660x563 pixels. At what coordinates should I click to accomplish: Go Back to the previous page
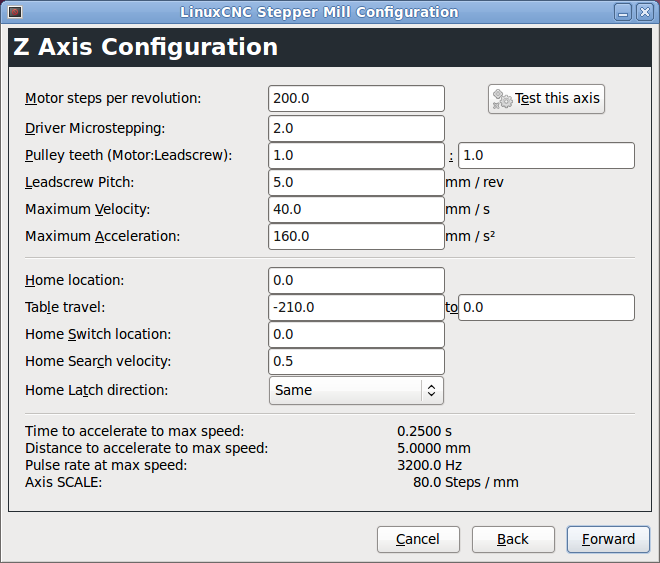pyautogui.click(x=512, y=539)
